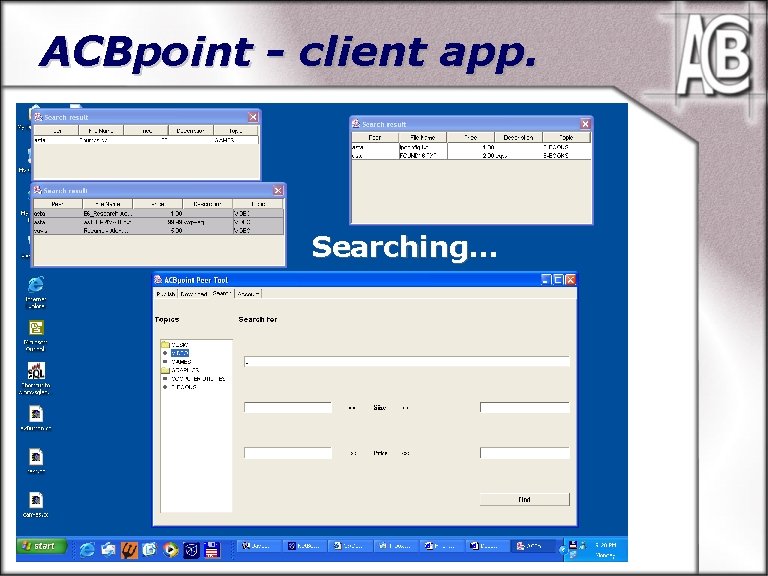
Task: Open the Account tab in Peer Tool
Action: (x=248, y=294)
